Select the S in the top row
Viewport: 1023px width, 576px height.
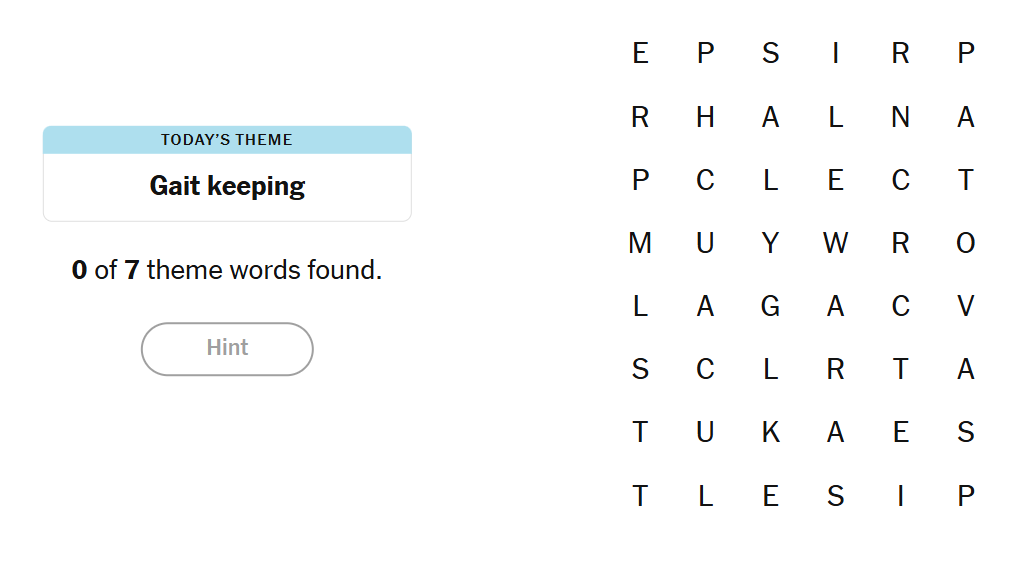[x=770, y=53]
